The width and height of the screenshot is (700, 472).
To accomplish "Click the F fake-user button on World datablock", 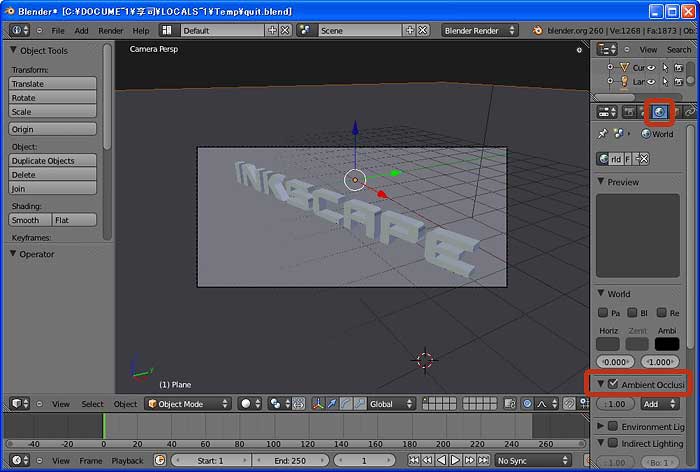I will pos(628,159).
